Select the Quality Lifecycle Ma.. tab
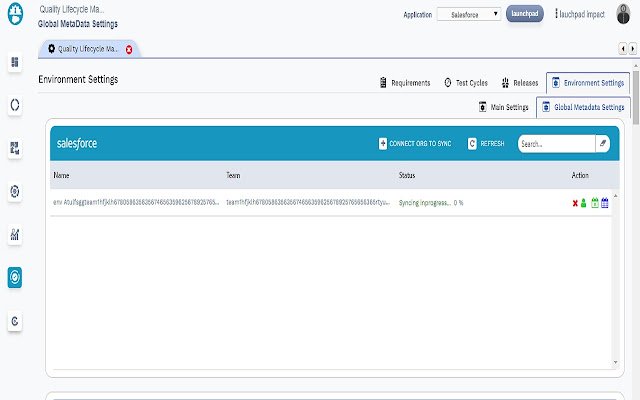 [87, 49]
